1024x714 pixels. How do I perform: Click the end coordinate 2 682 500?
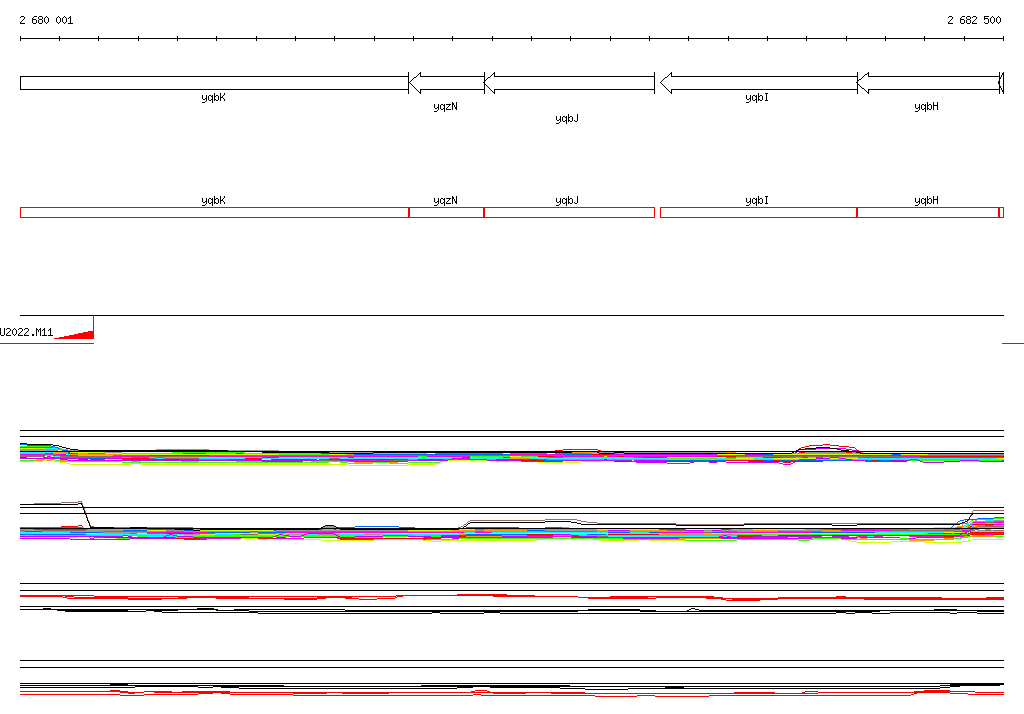974,20
